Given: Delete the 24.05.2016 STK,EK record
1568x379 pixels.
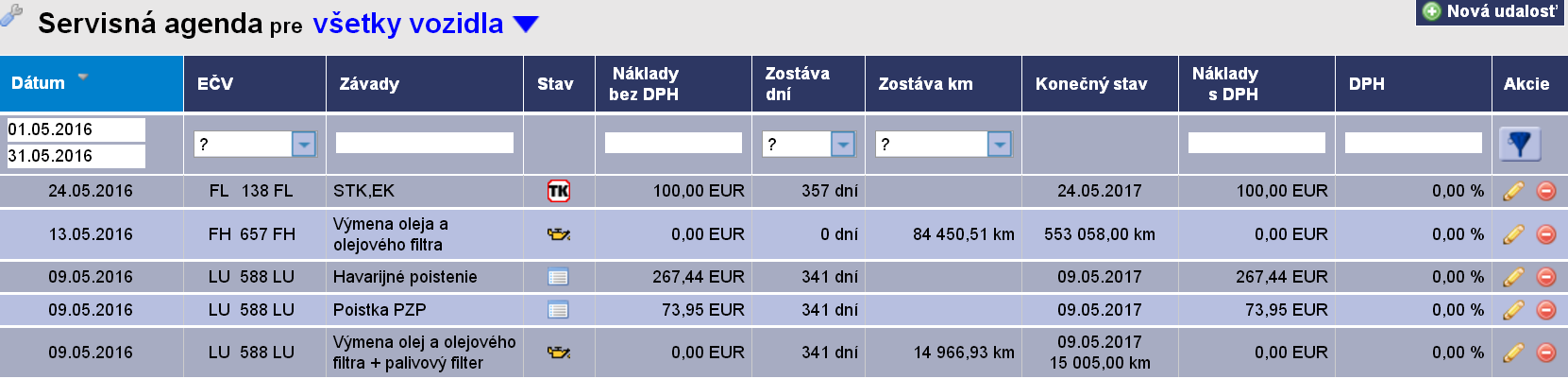Looking at the screenshot, I should [1546, 191].
